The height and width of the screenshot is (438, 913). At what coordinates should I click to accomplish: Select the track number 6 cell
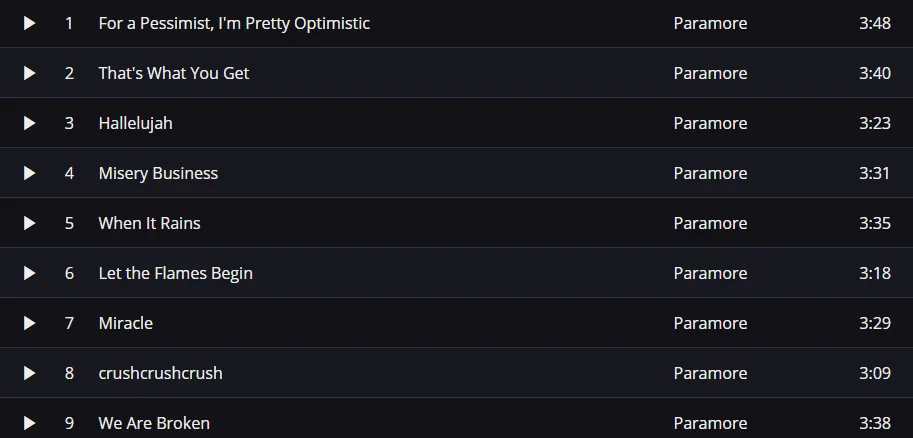69,273
